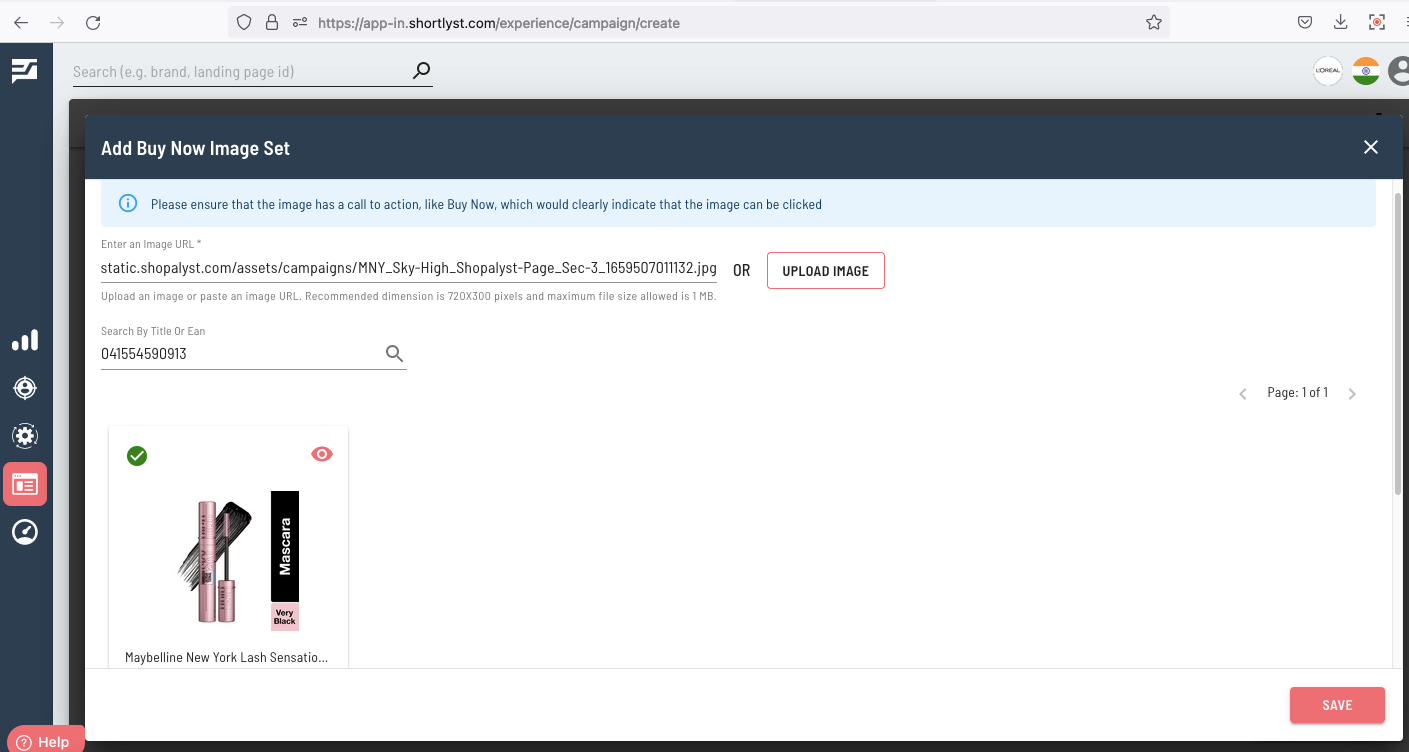The height and width of the screenshot is (752, 1409).
Task: Click the padlock site security icon
Action: (271, 22)
